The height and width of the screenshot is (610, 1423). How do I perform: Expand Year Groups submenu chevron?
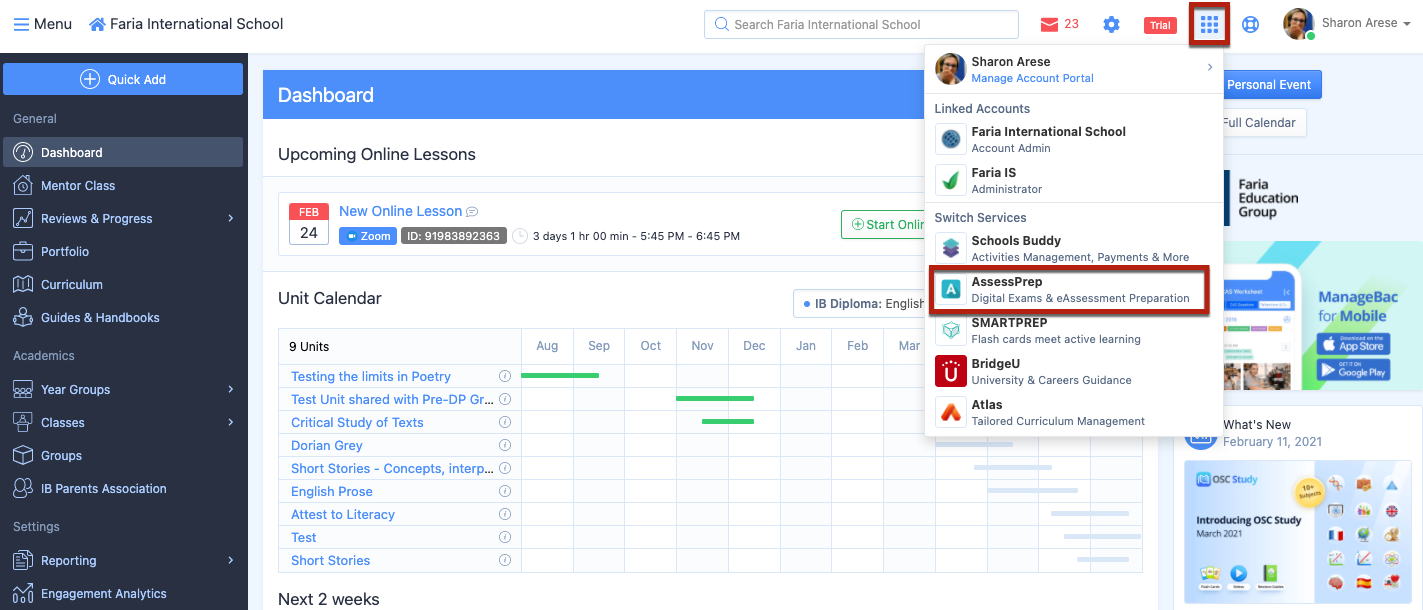[231, 389]
